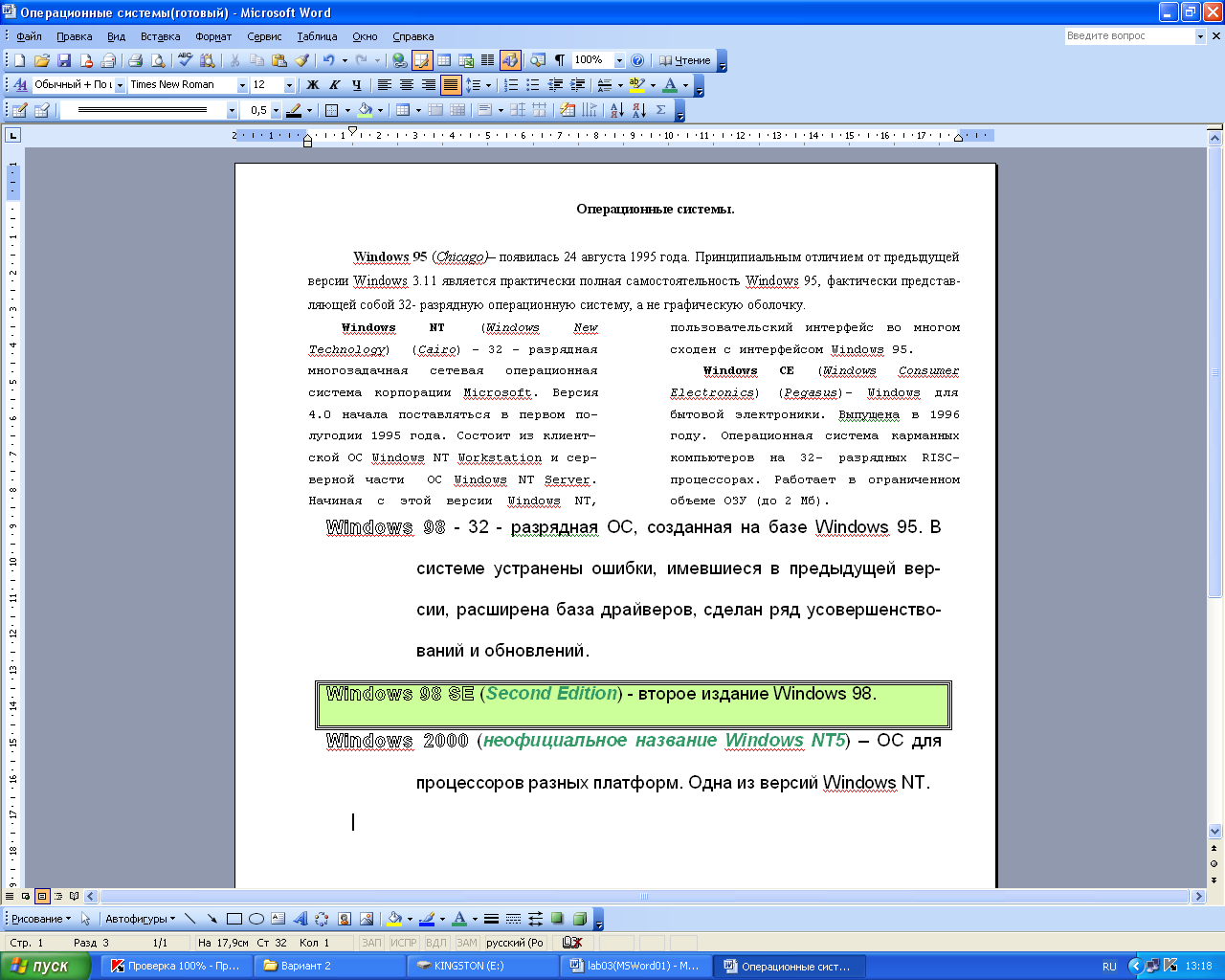The width and height of the screenshot is (1225, 980).
Task: Open the font name dropdown Times New Roman
Action: [x=242, y=85]
